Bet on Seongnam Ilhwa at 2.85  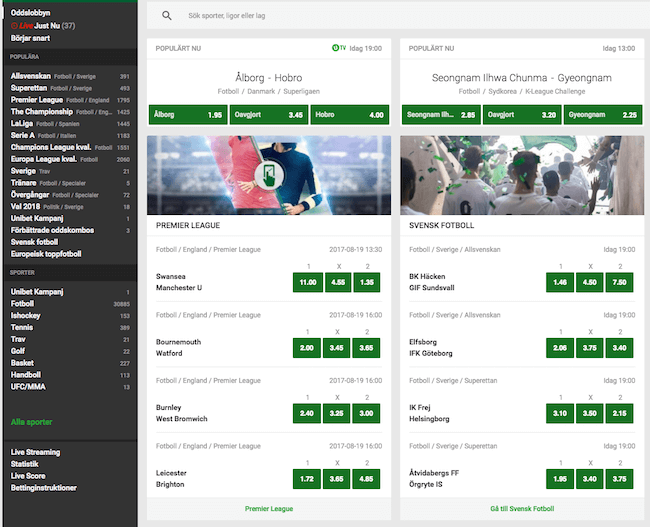[x=441, y=115]
